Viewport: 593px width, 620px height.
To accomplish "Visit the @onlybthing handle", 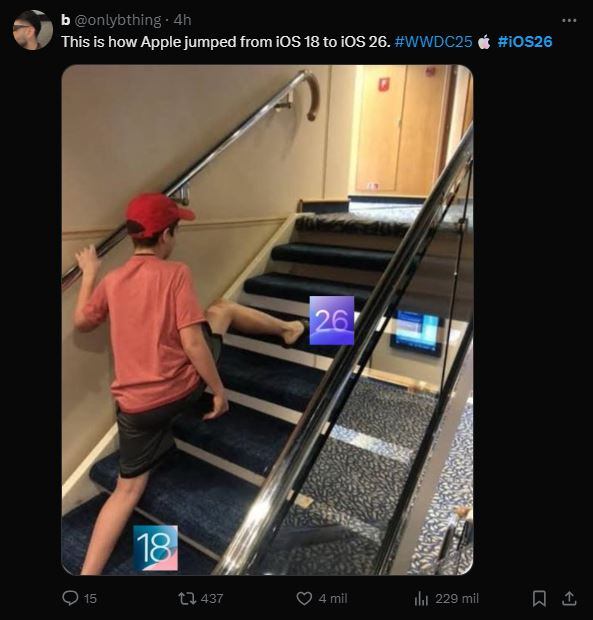I will (118, 20).
